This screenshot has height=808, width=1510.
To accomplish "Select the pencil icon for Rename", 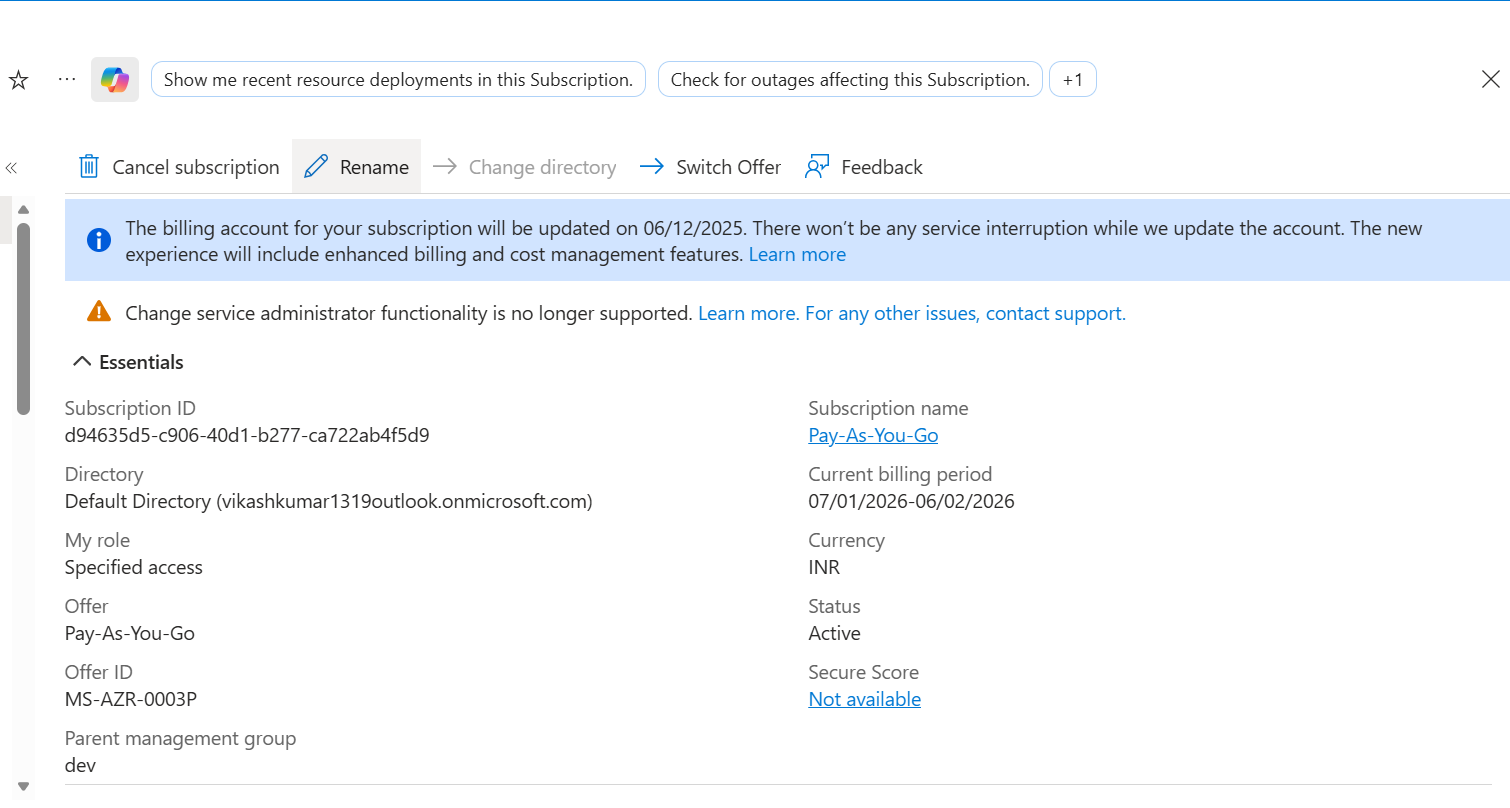I will [x=318, y=166].
